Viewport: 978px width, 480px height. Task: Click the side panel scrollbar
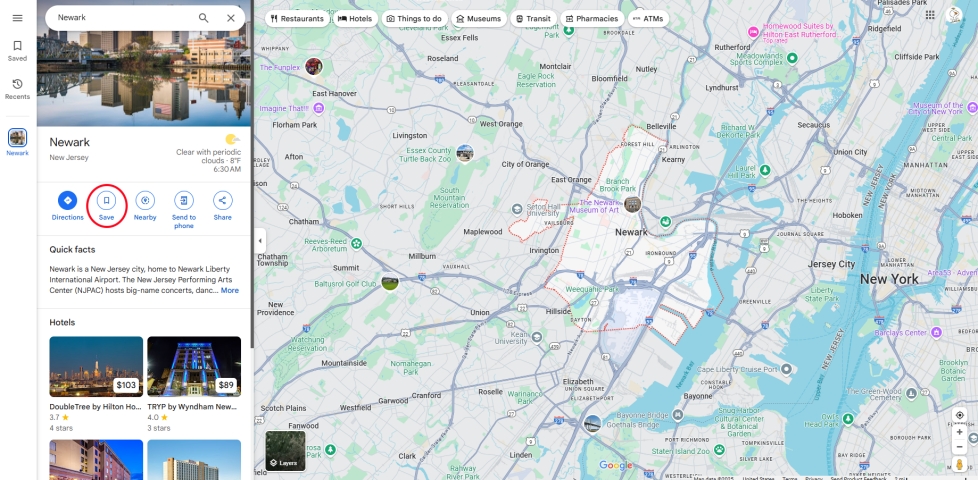click(252, 175)
